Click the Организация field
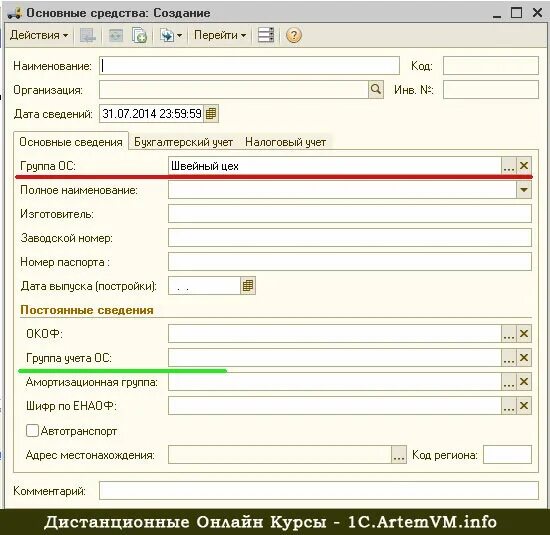This screenshot has height=535, width=550. 234,90
